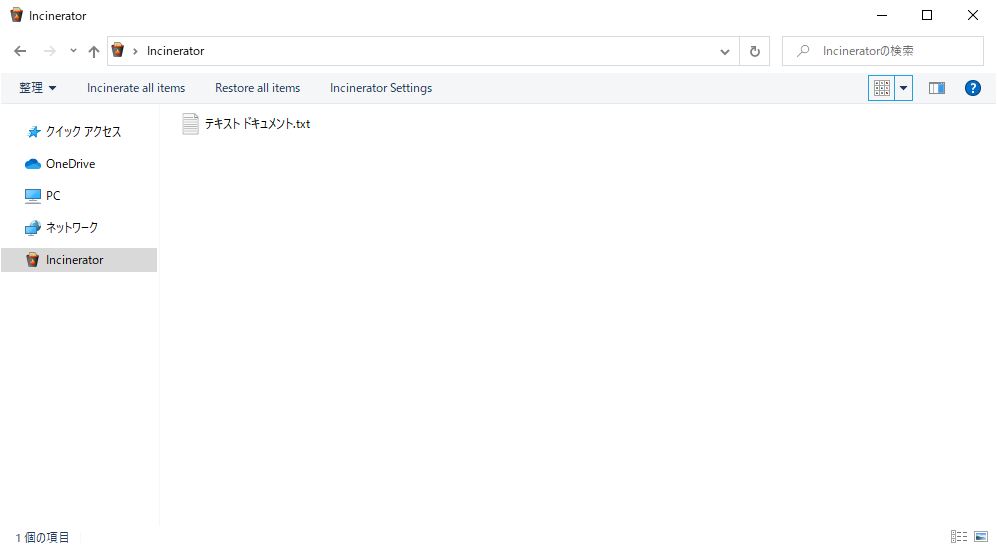The image size is (997, 550).
Task: Go up one folder level
Action: click(x=93, y=52)
